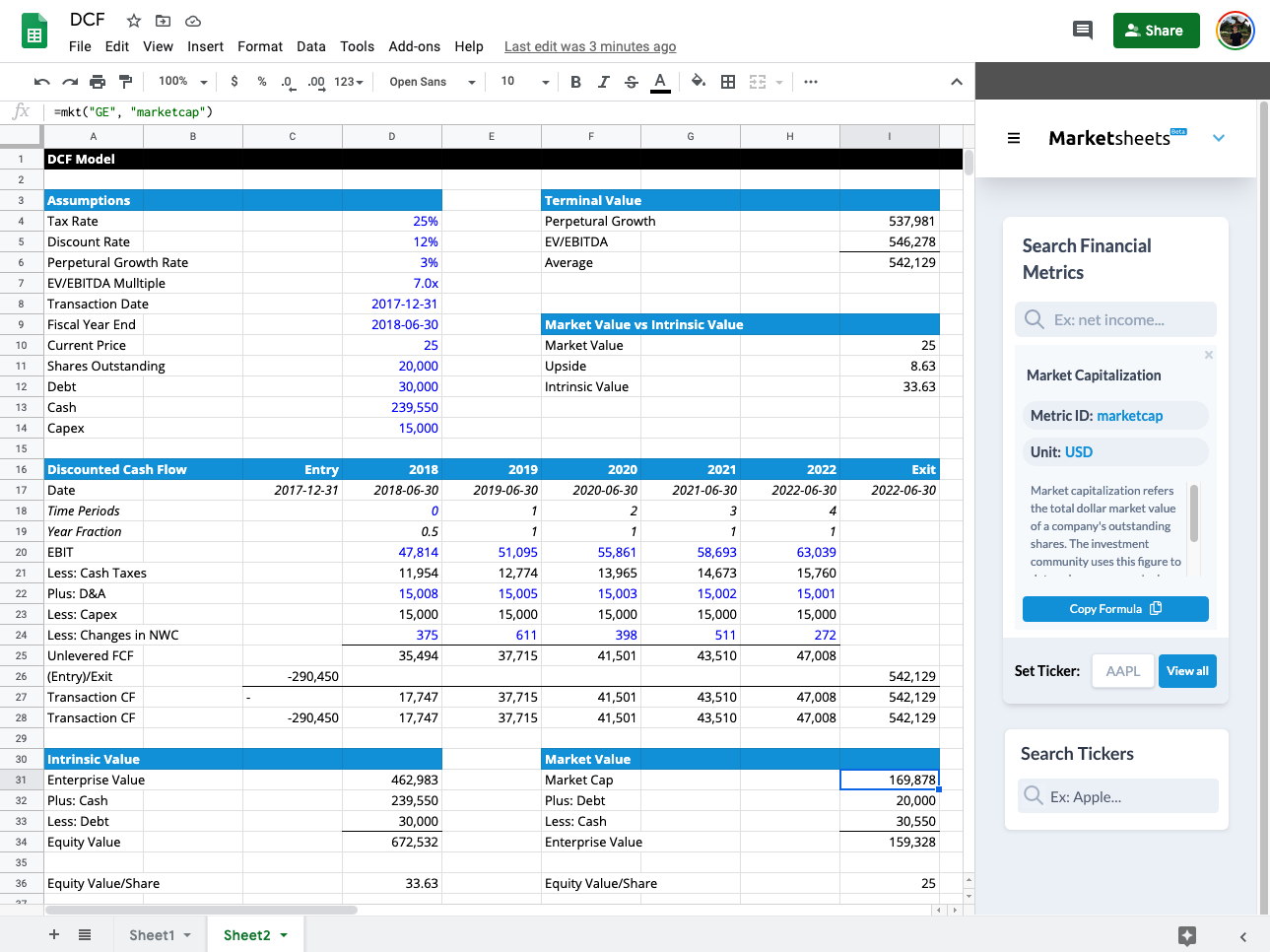Open the Marketsheets hamburger menu

tap(1014, 138)
